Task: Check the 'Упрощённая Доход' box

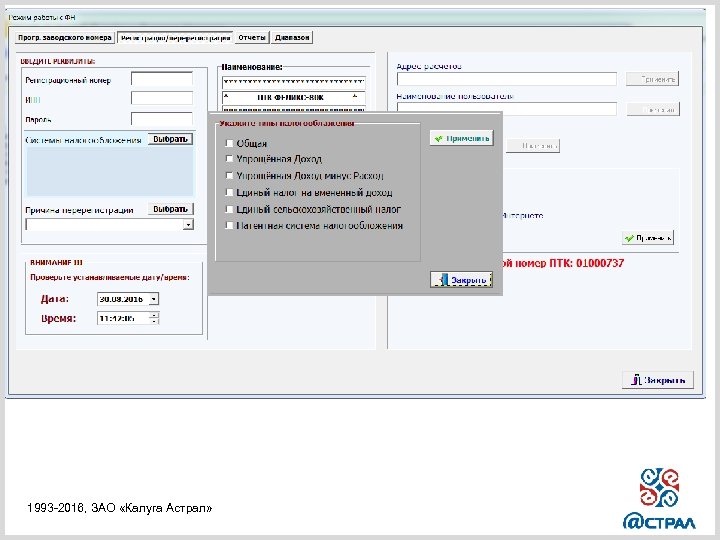Action: tap(229, 159)
